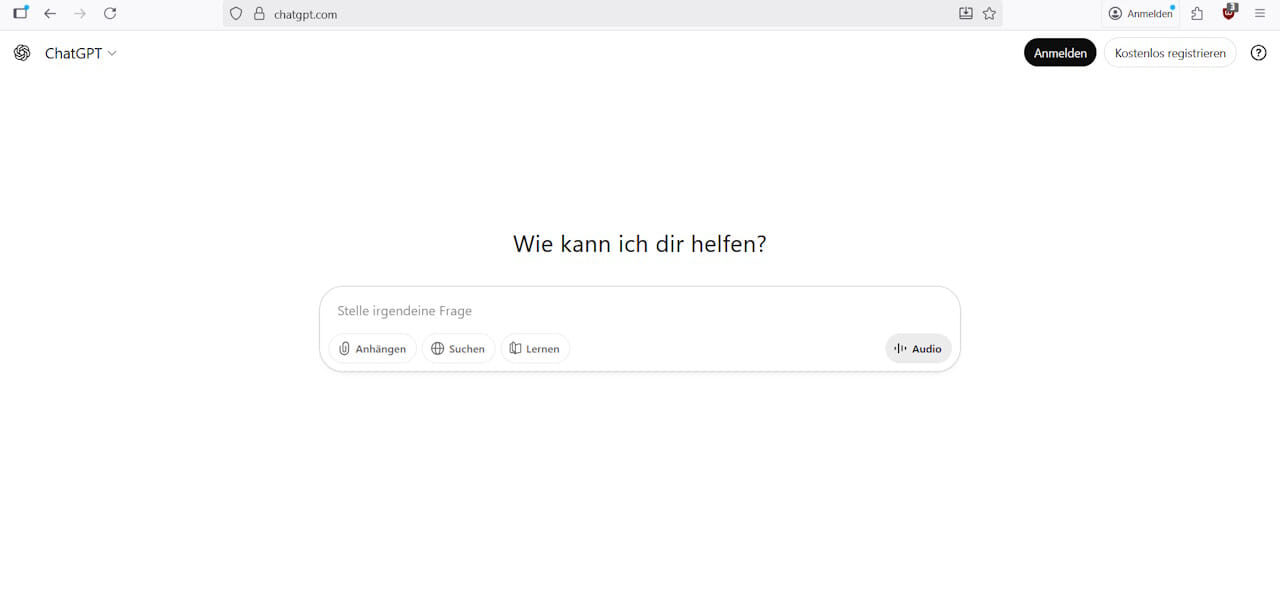1280x600 pixels.
Task: Open Firefox account menu via toolbar Anmelden
Action: (x=1139, y=13)
